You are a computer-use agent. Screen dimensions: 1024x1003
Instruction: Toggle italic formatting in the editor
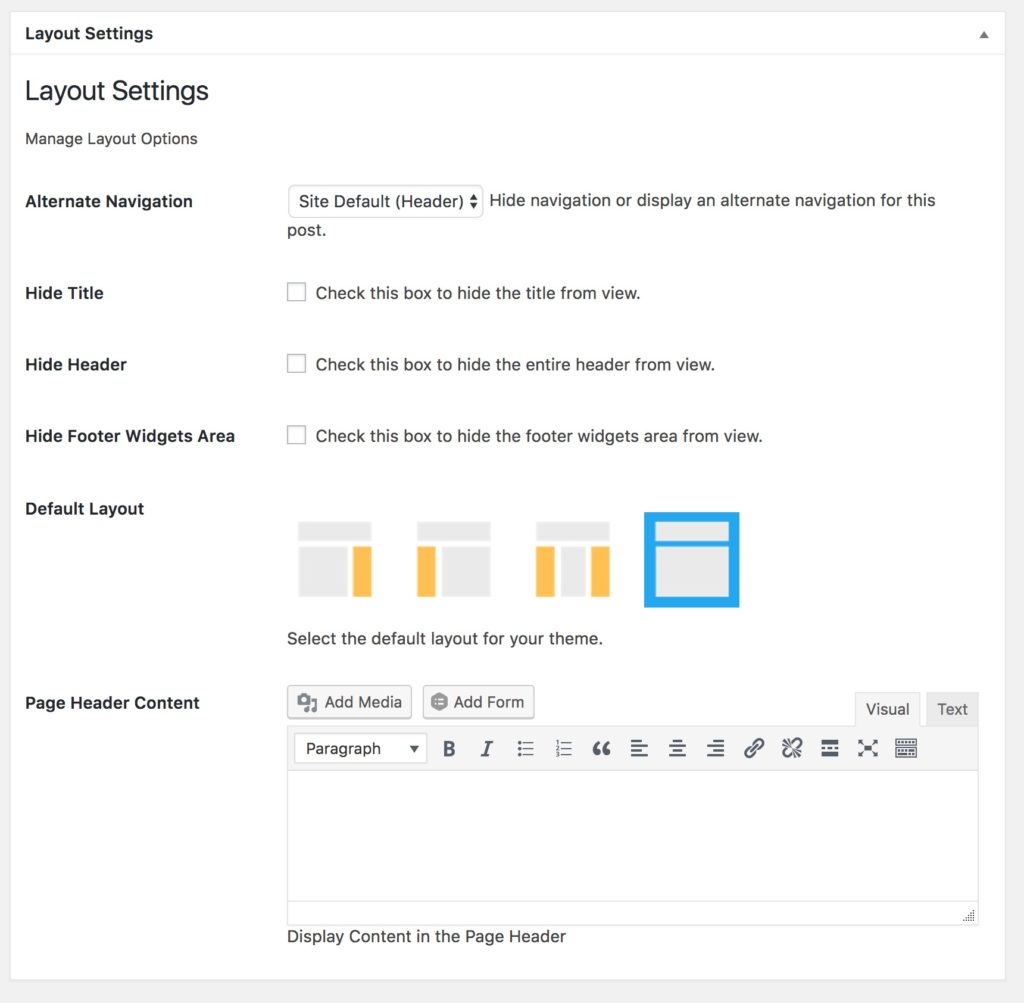click(x=486, y=748)
